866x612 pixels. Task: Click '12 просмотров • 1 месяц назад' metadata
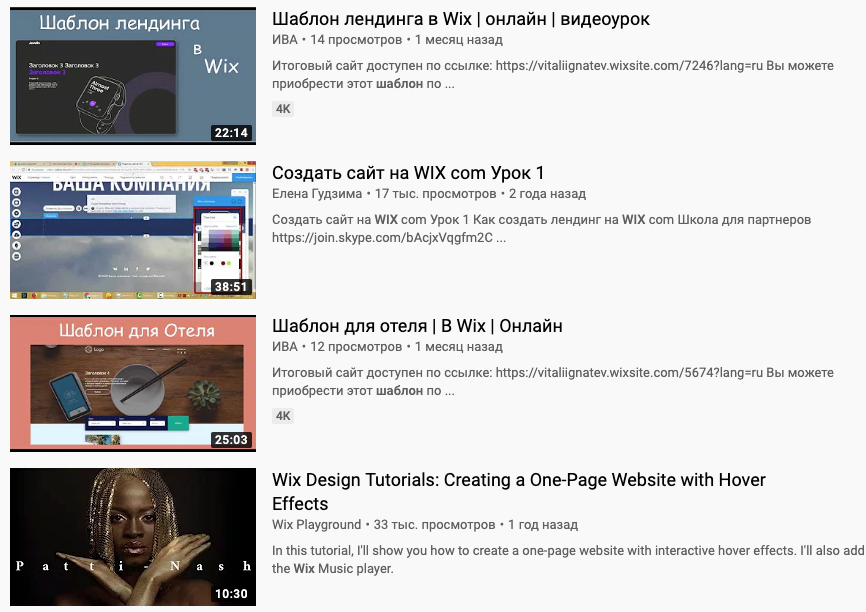tap(406, 347)
